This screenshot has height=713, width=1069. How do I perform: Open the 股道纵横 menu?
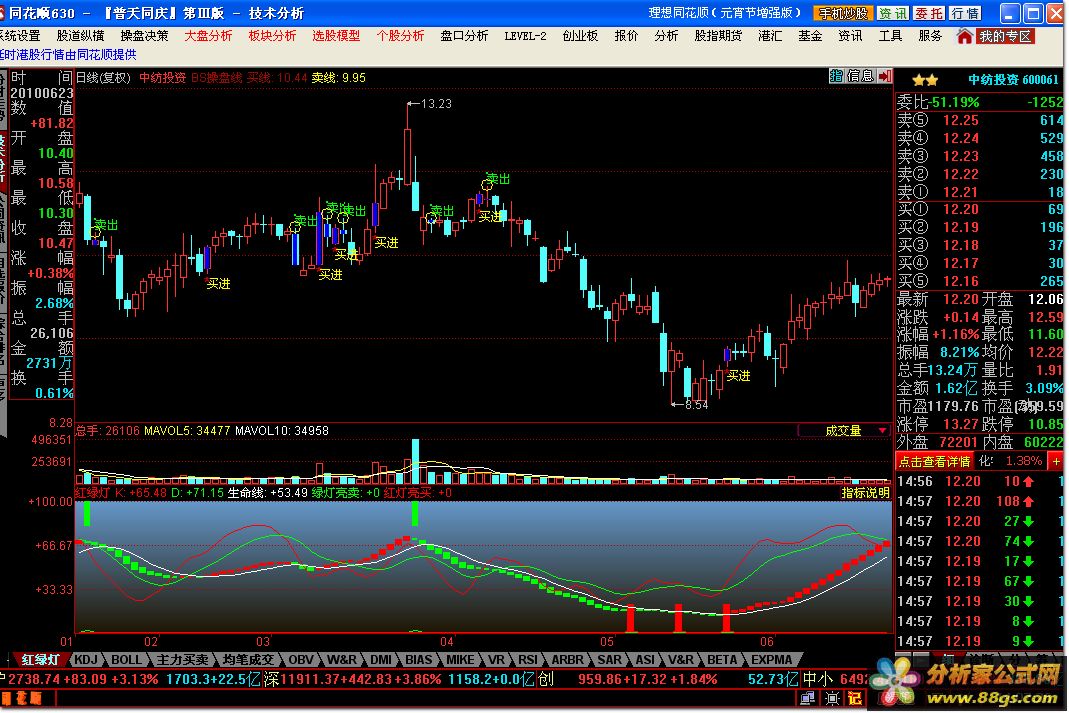(x=80, y=36)
